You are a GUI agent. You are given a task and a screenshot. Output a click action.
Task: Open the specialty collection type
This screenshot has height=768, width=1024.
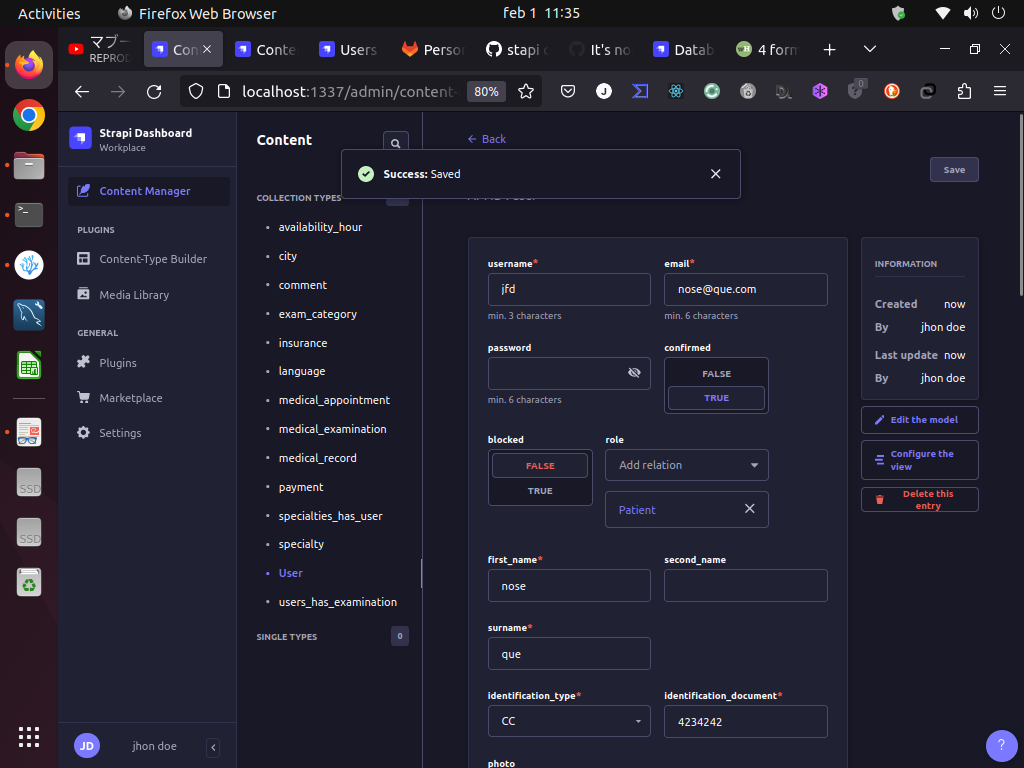pyautogui.click(x=301, y=544)
